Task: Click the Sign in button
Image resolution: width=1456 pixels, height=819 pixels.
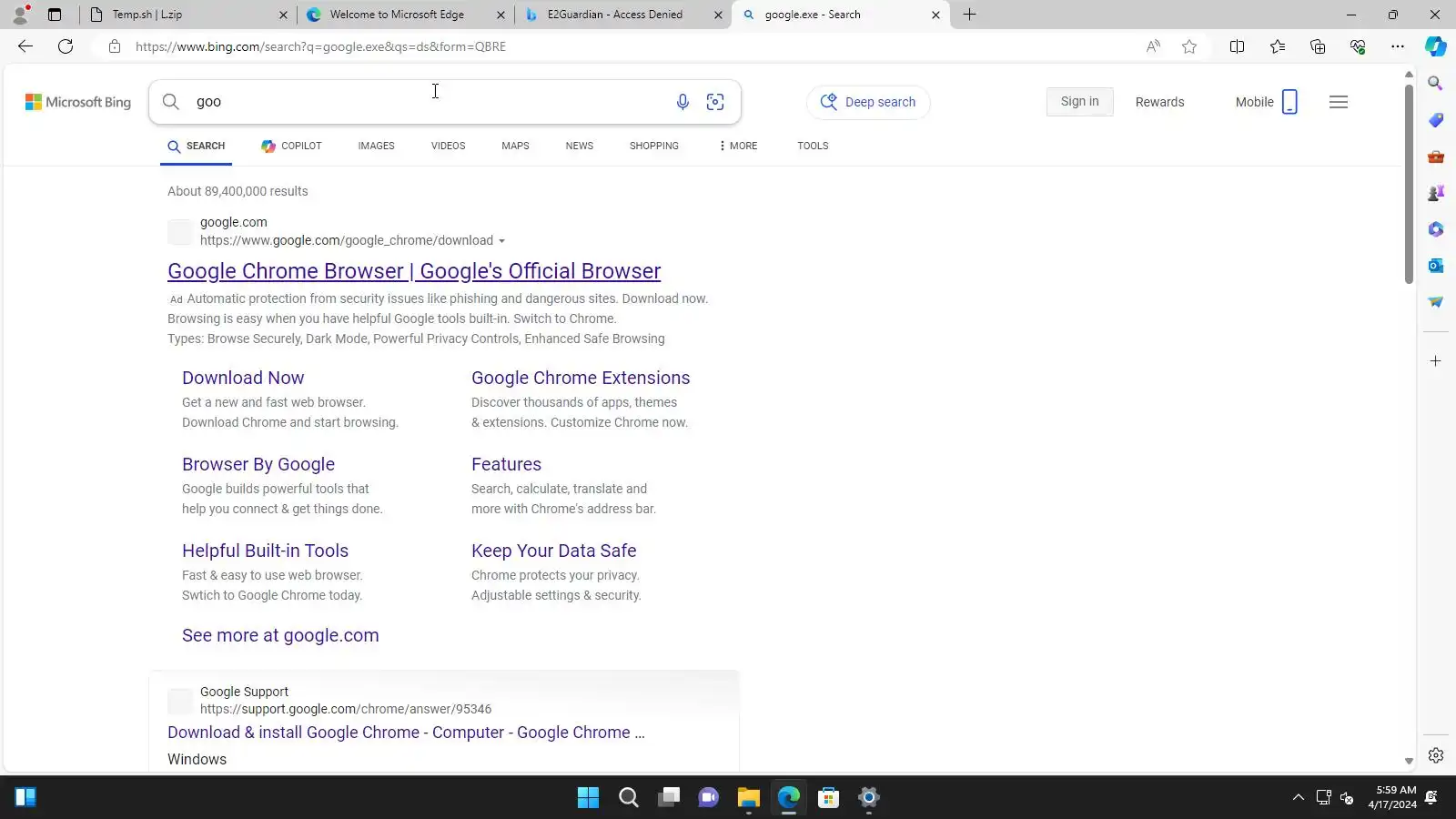Action: [1079, 102]
